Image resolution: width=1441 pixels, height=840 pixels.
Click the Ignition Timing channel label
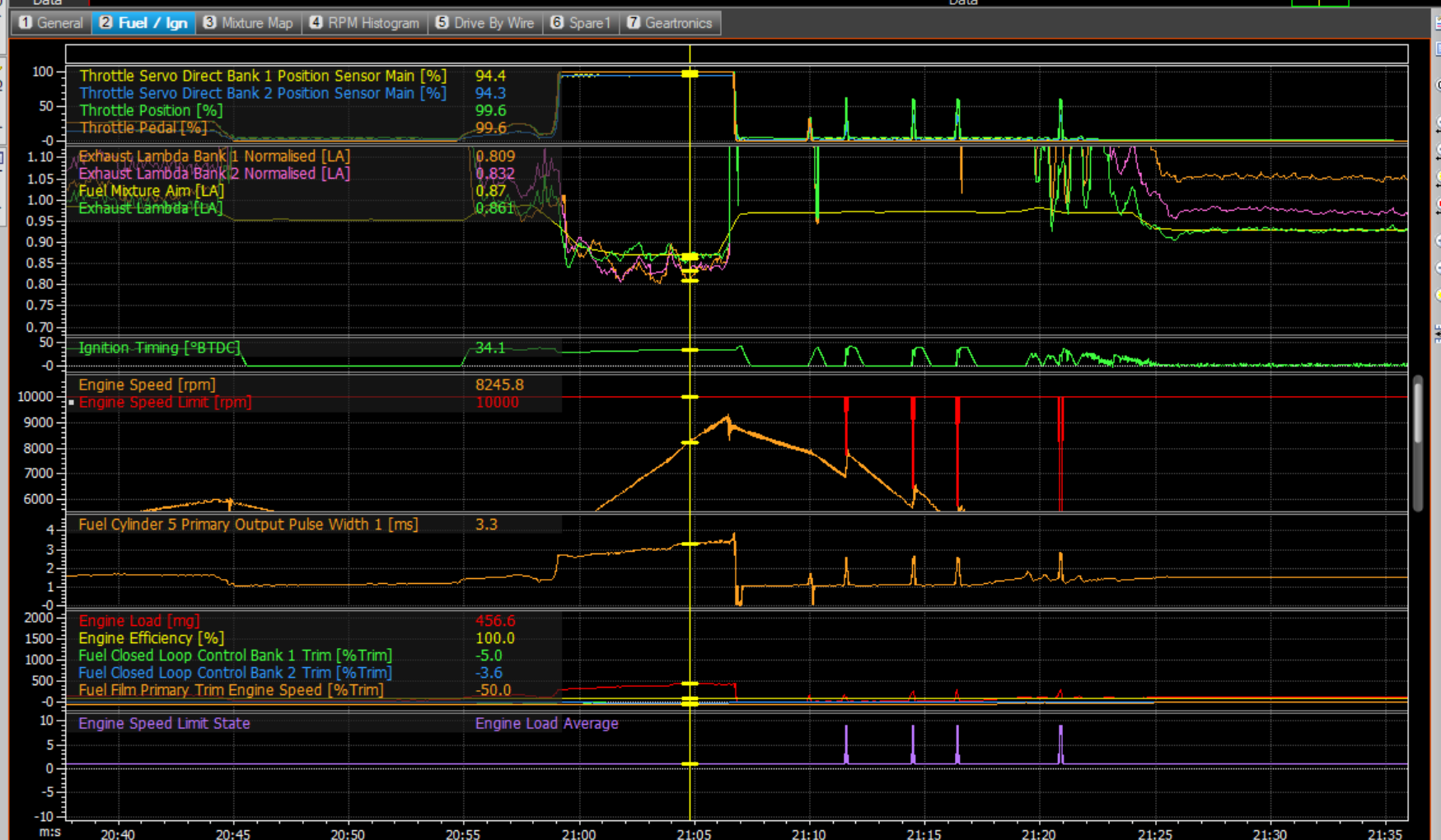(159, 348)
